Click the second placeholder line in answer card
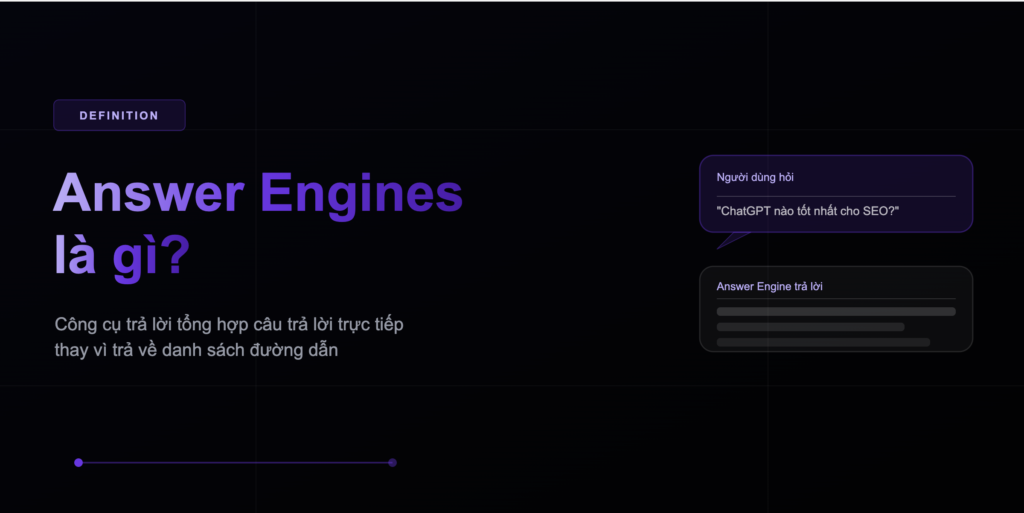The image size is (1024, 513). click(x=810, y=327)
